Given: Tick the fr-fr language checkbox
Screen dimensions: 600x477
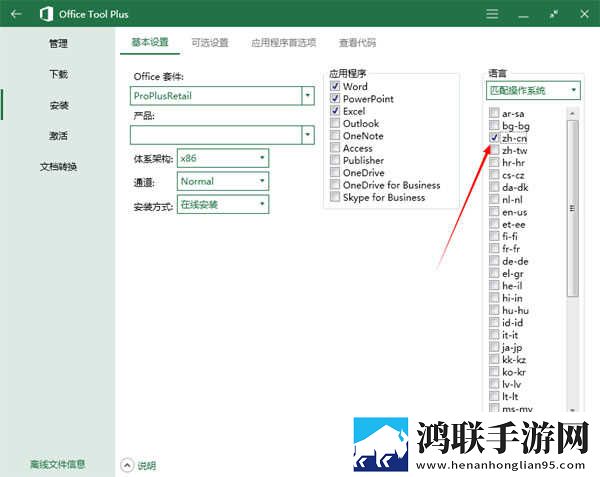Looking at the screenshot, I should (494, 249).
